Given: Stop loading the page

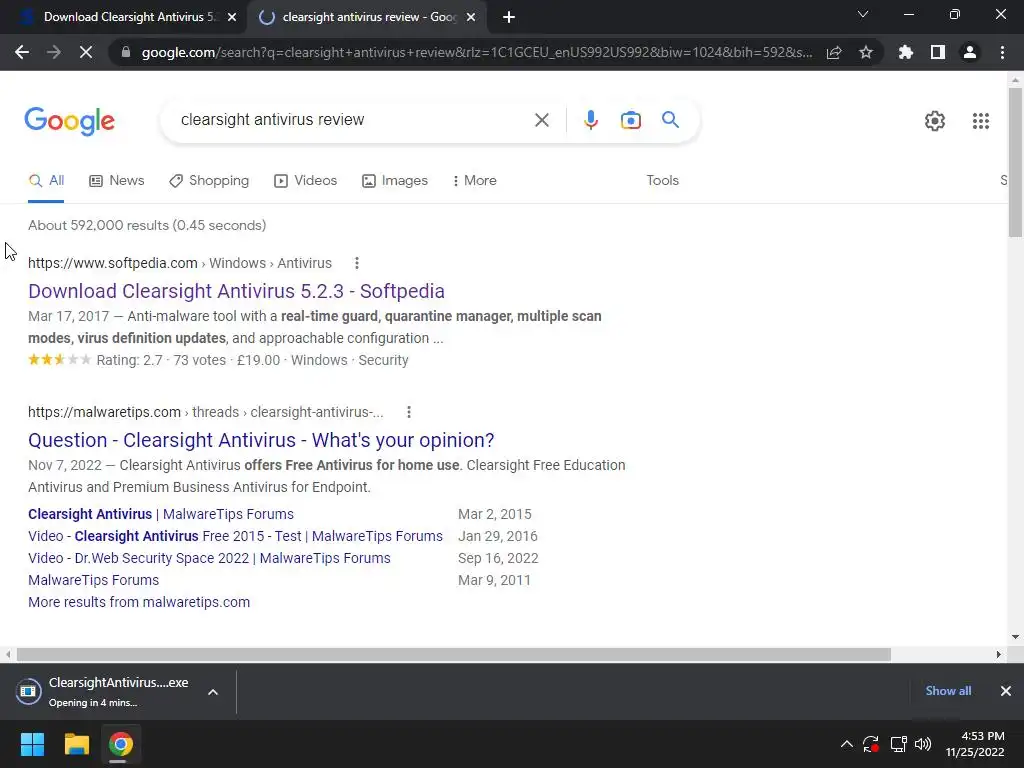Looking at the screenshot, I should click(86, 52).
